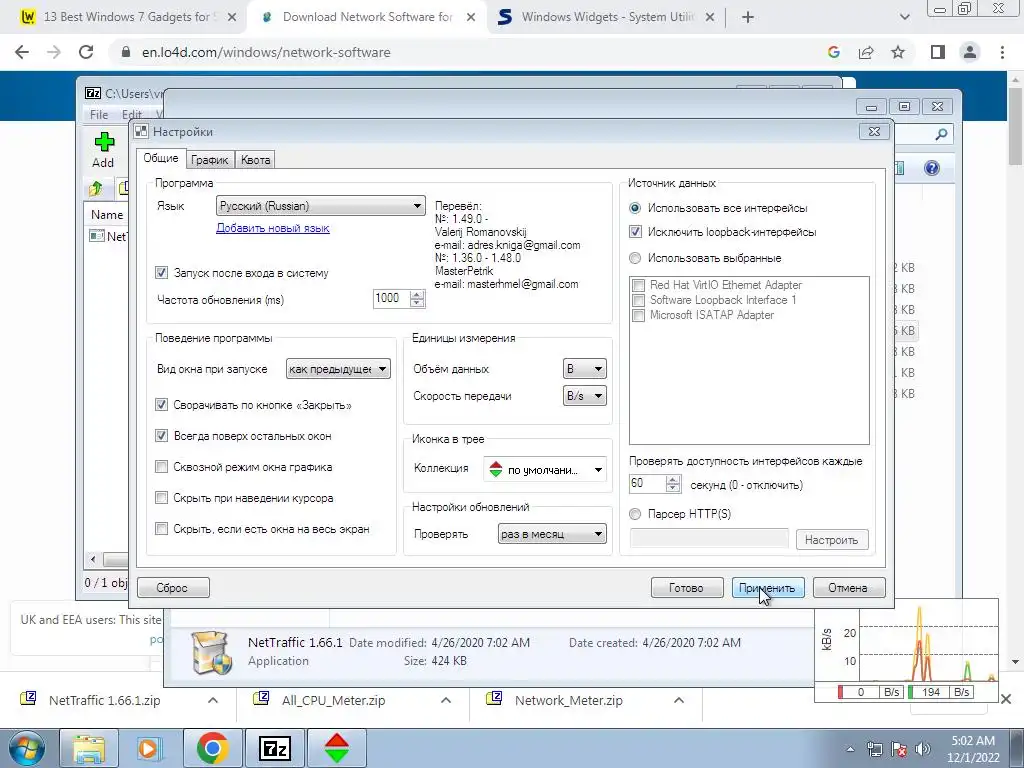
Task: Go back in Chrome
Action: [22, 52]
